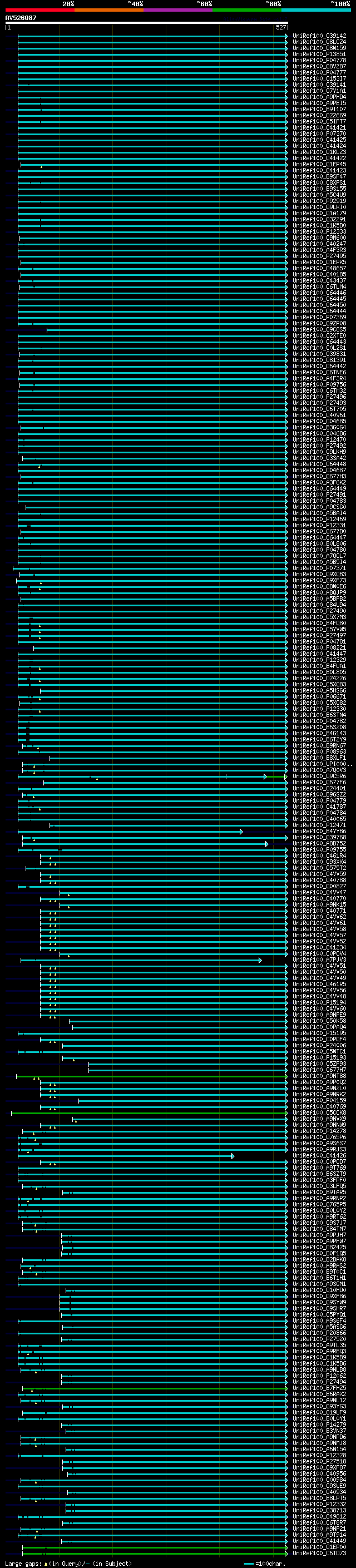The height and width of the screenshot is (1568, 356).
Task: Select label UniRef100_B9GSZ2
Action: (x=319, y=794)
